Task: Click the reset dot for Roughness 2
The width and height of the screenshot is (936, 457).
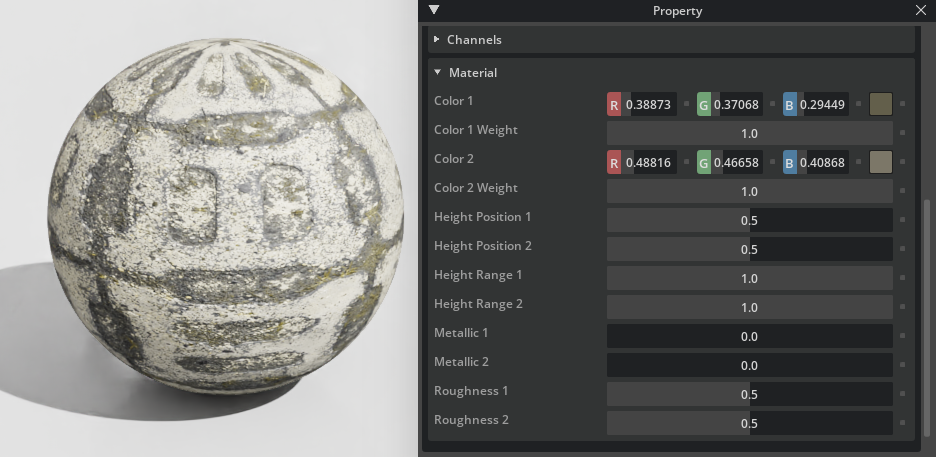Action: [x=903, y=422]
